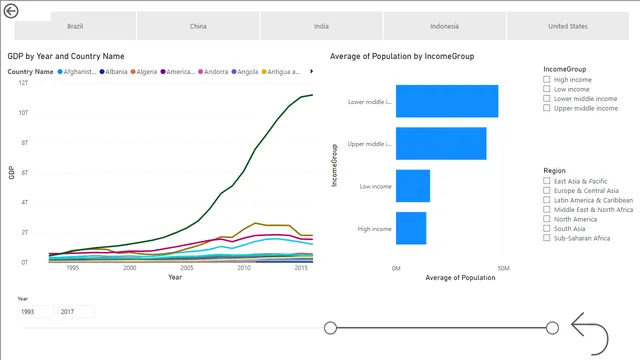Check Middle East & North Africa region
The width and height of the screenshot is (640, 360).
547,209
